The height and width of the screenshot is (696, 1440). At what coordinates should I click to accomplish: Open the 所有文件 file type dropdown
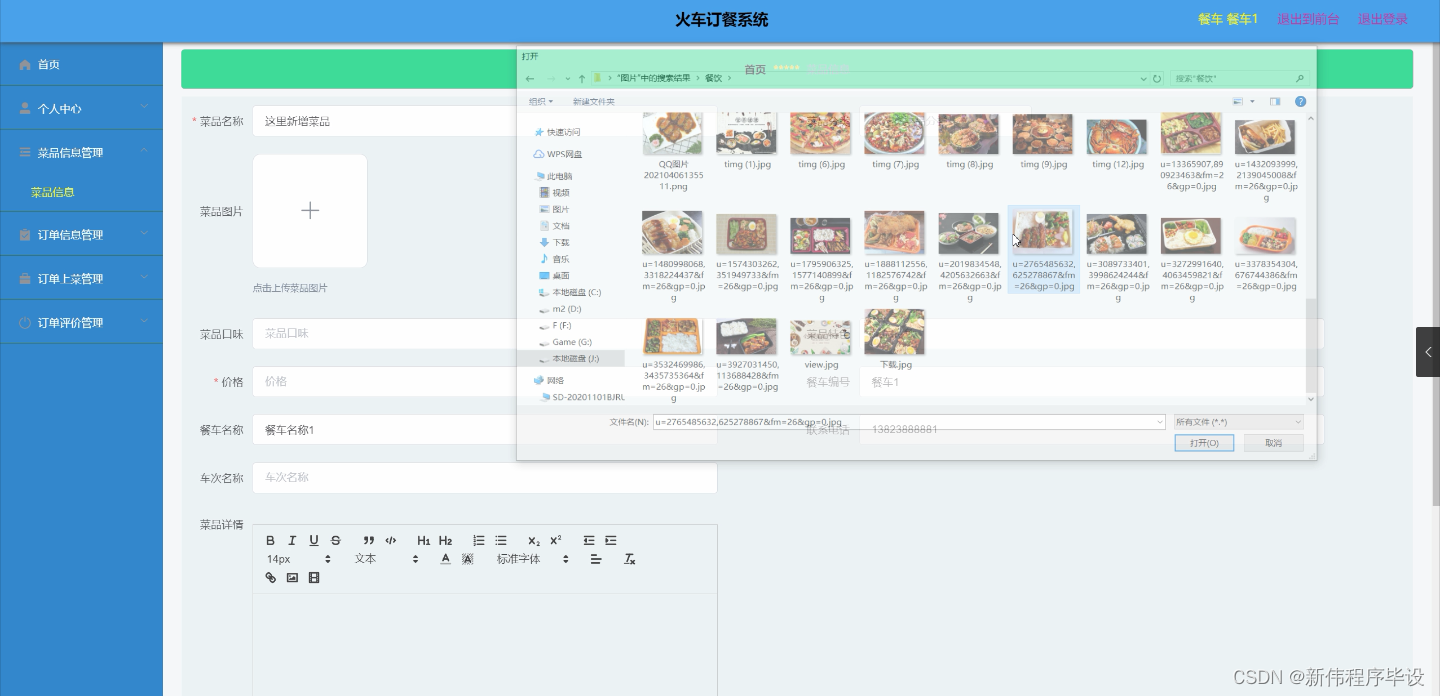[x=1239, y=422]
